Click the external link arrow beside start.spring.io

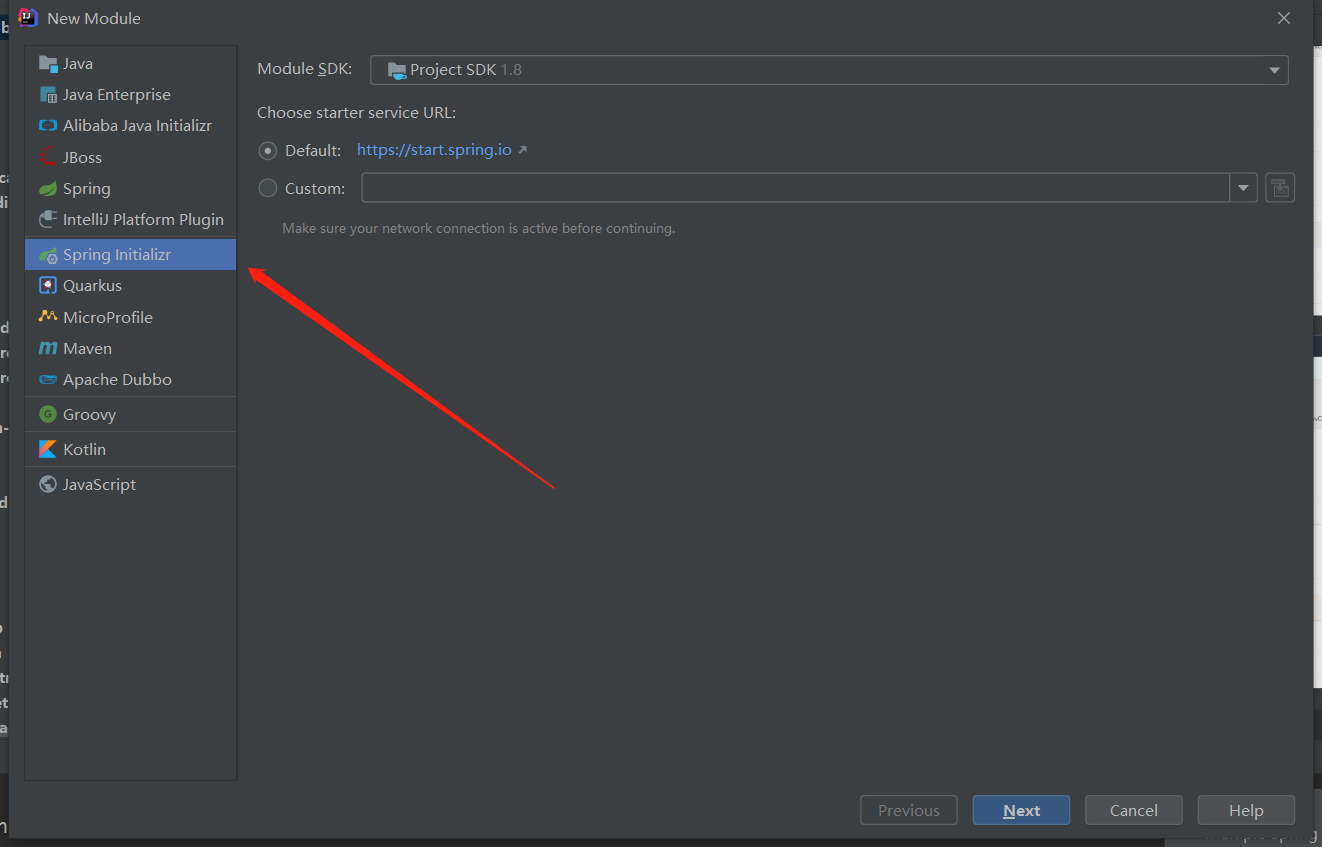coord(522,150)
